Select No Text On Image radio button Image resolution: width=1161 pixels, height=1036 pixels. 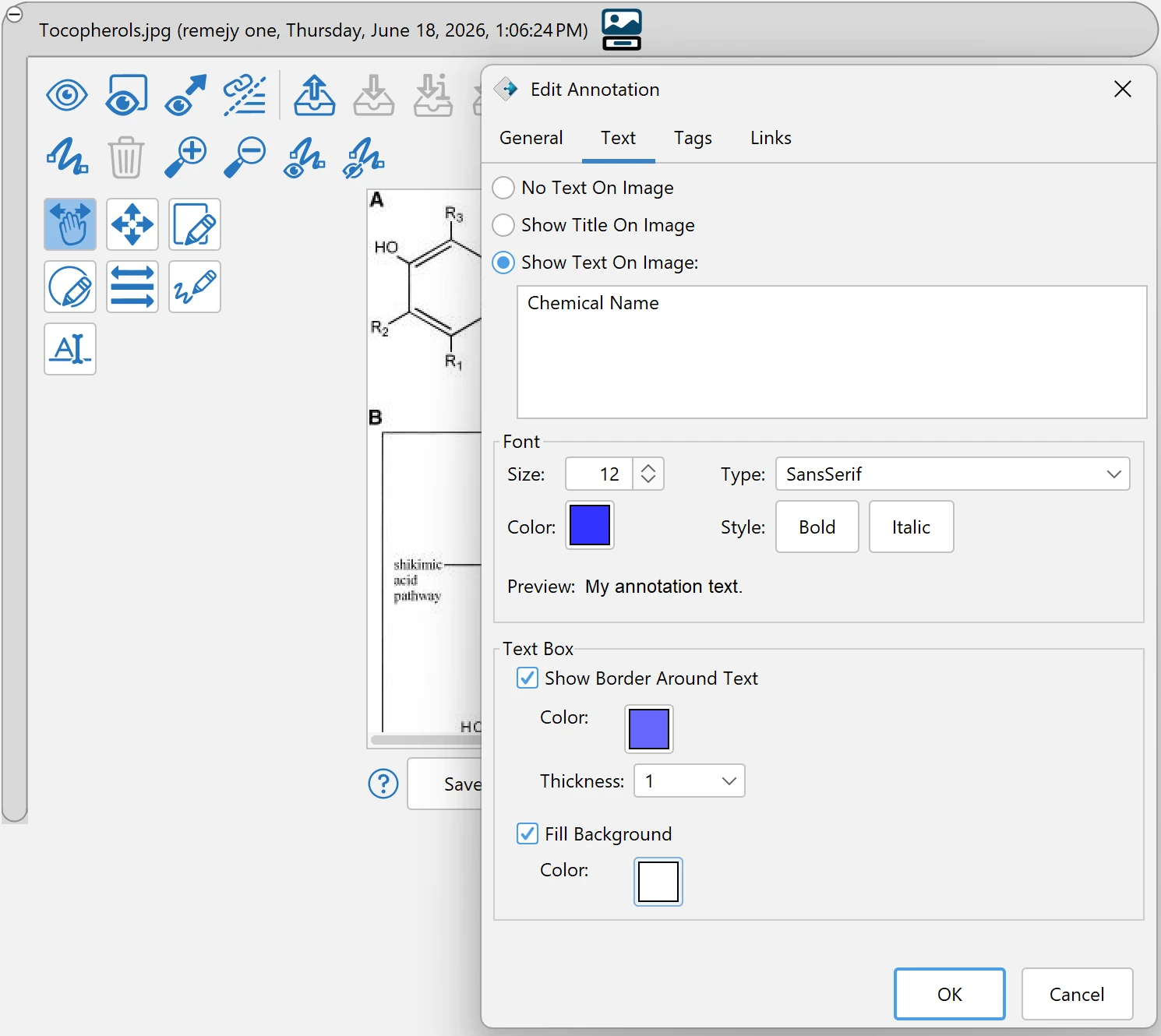(503, 188)
